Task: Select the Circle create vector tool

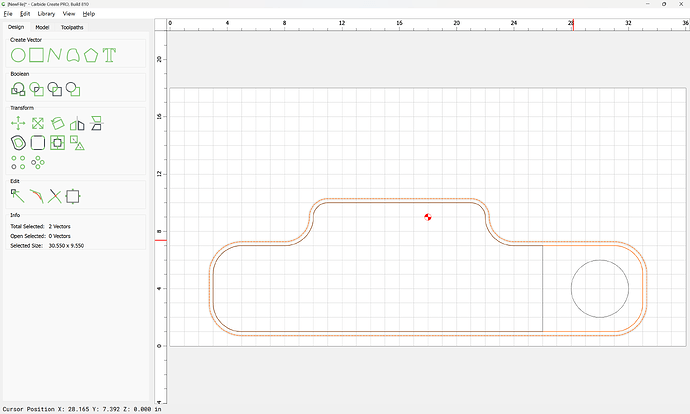Action: point(18,55)
